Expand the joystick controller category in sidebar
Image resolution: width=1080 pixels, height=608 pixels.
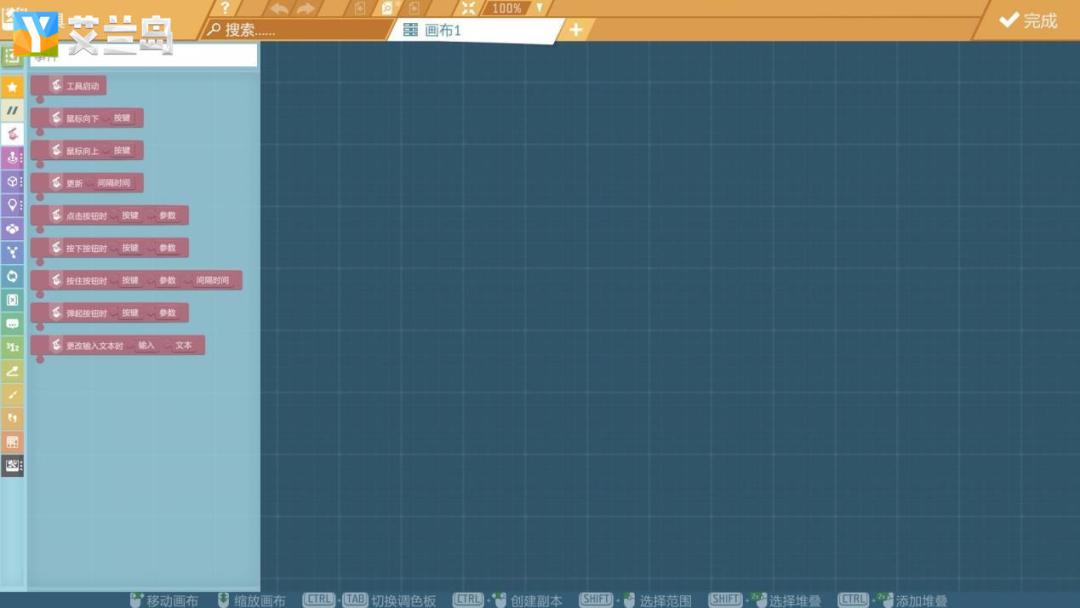click(12, 158)
